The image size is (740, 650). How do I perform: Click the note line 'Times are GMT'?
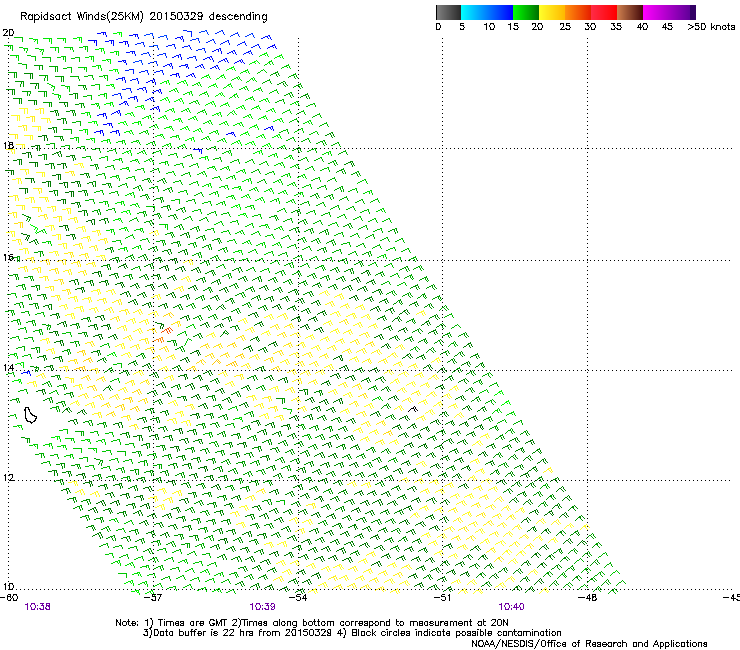pyautogui.click(x=192, y=623)
